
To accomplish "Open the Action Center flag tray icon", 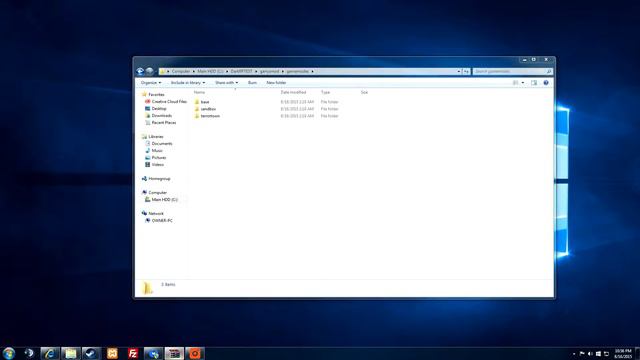I will 582,353.
